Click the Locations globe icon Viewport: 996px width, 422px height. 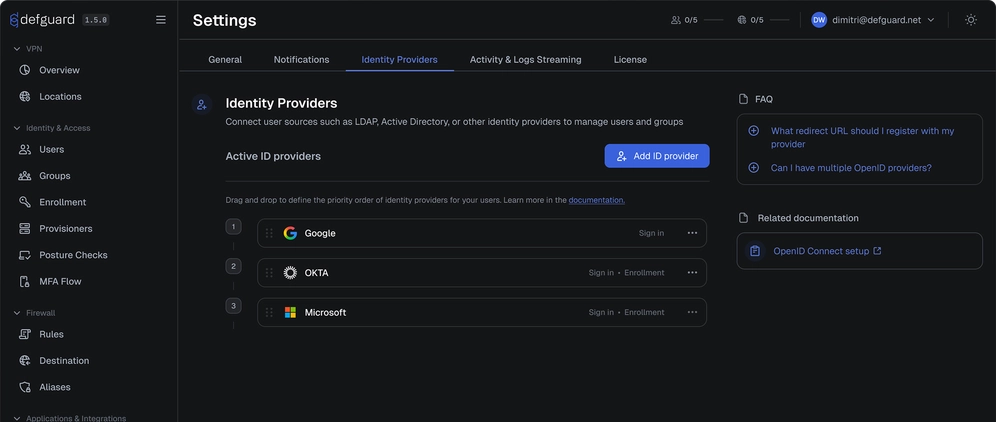point(25,97)
